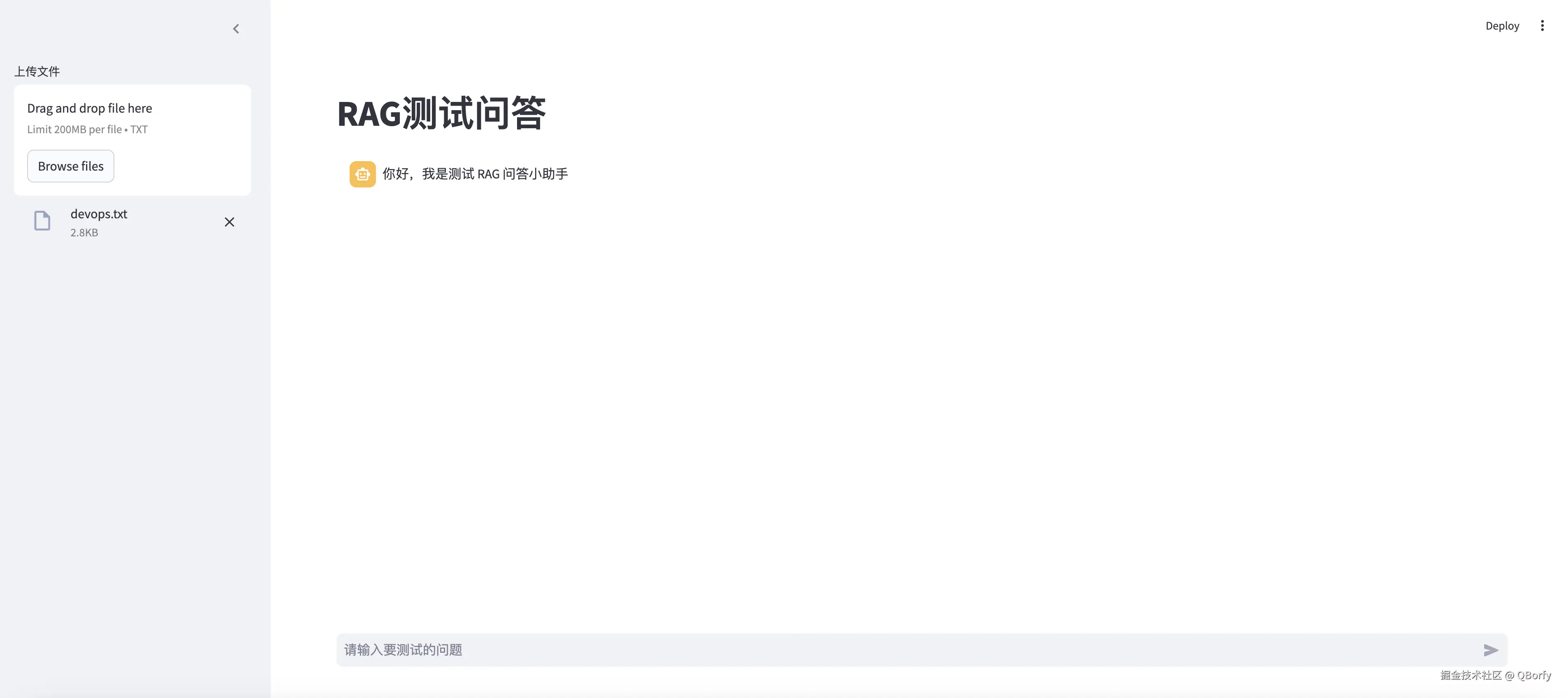Click the send arrow icon
Screen dimensions: 1568x698
point(1490,650)
